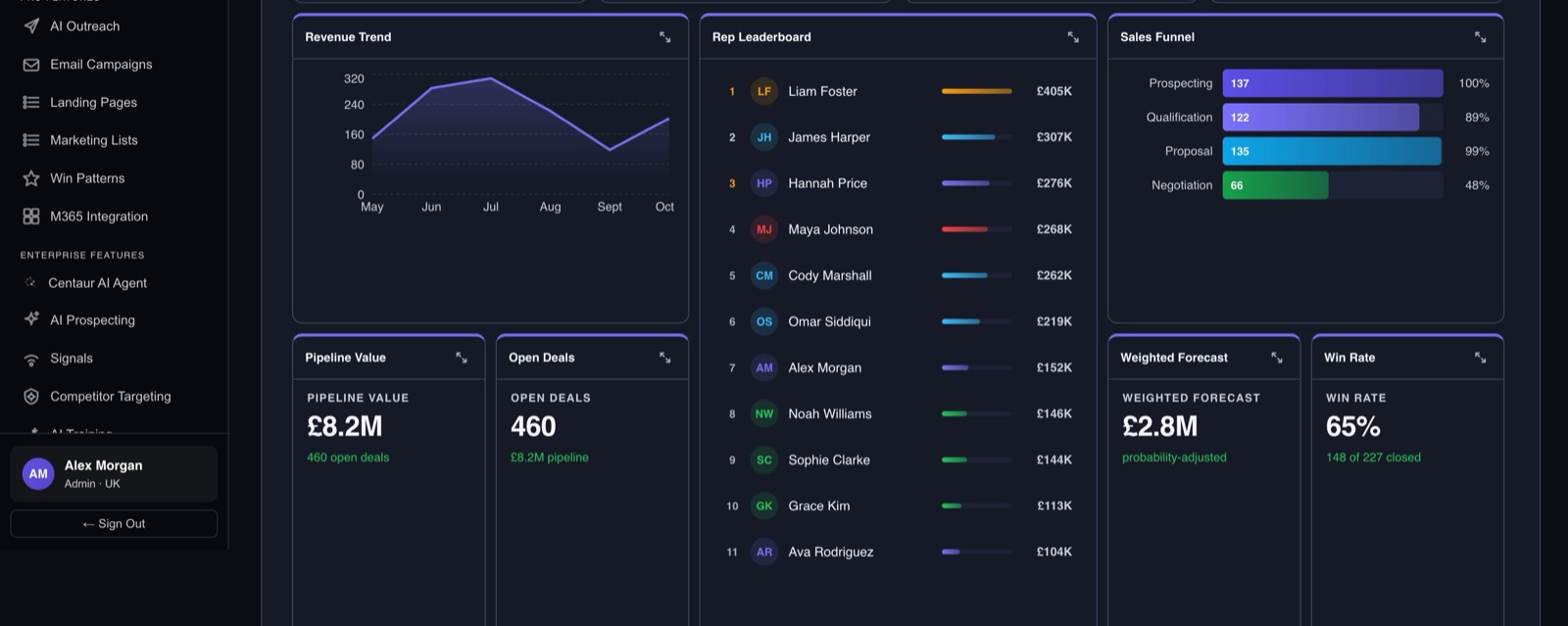Click the Negotiation funnel bar showing 66
This screenshot has width=1568, height=626.
[x=1276, y=185]
